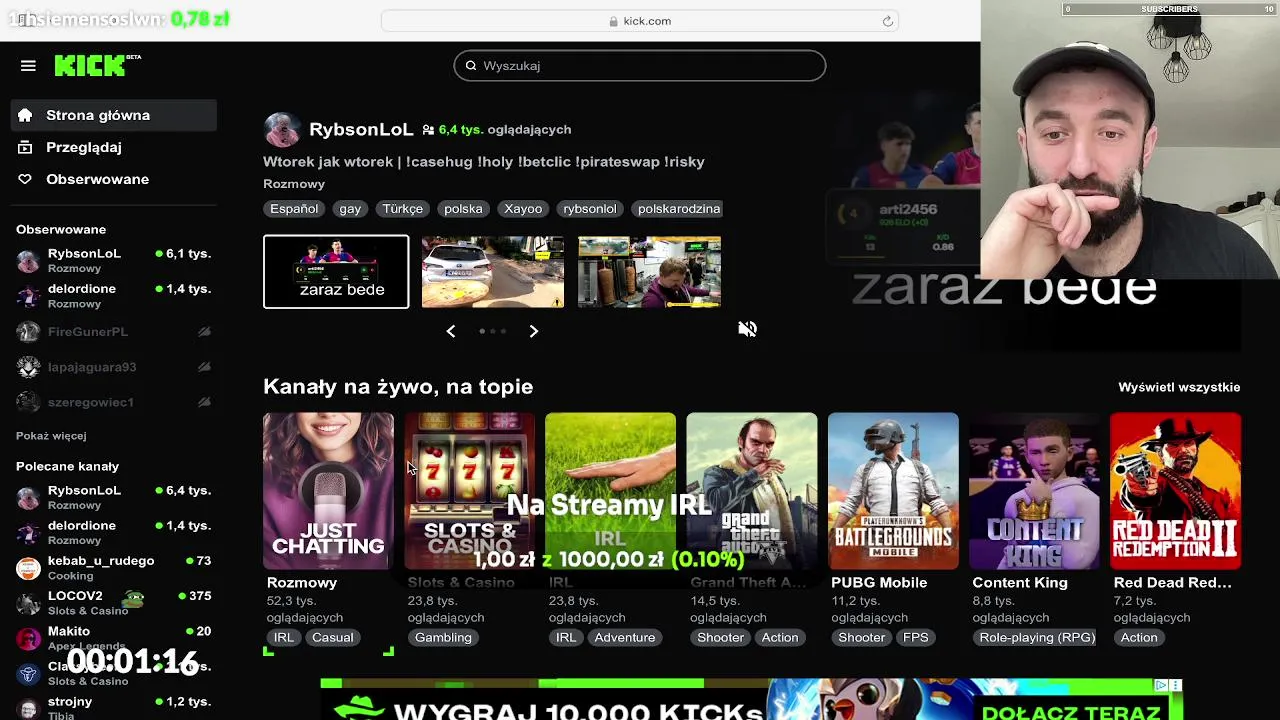
Task: Click the kick.com address bar
Action: pyautogui.click(x=640, y=21)
